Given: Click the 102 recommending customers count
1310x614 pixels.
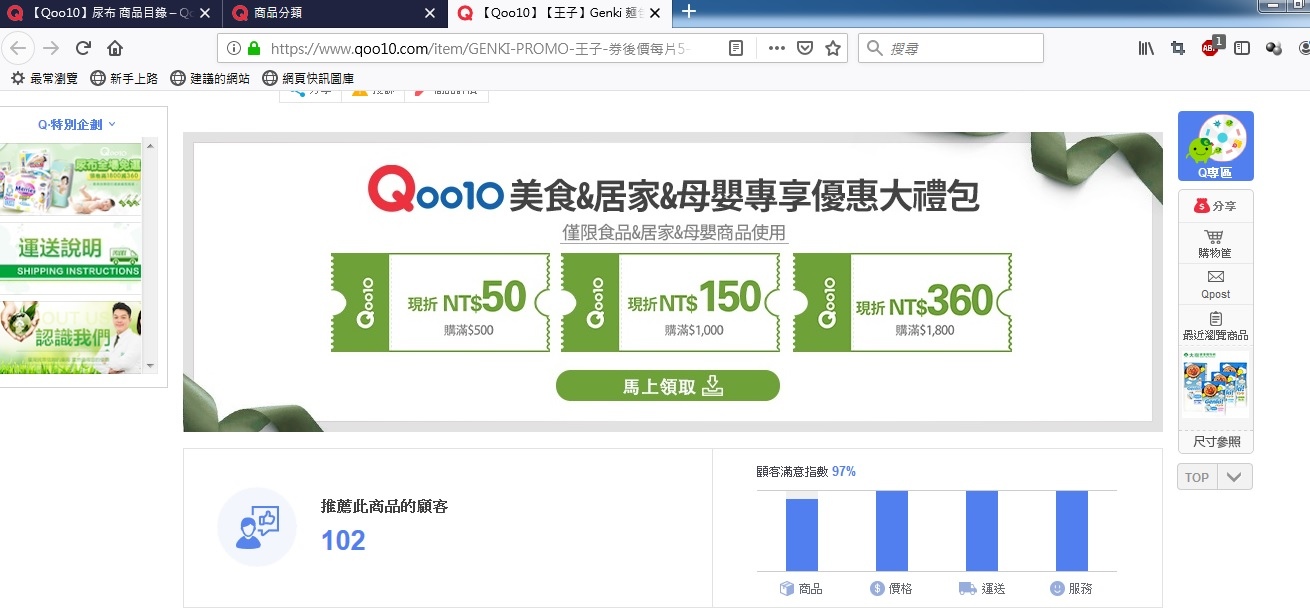Looking at the screenshot, I should pos(343,541).
